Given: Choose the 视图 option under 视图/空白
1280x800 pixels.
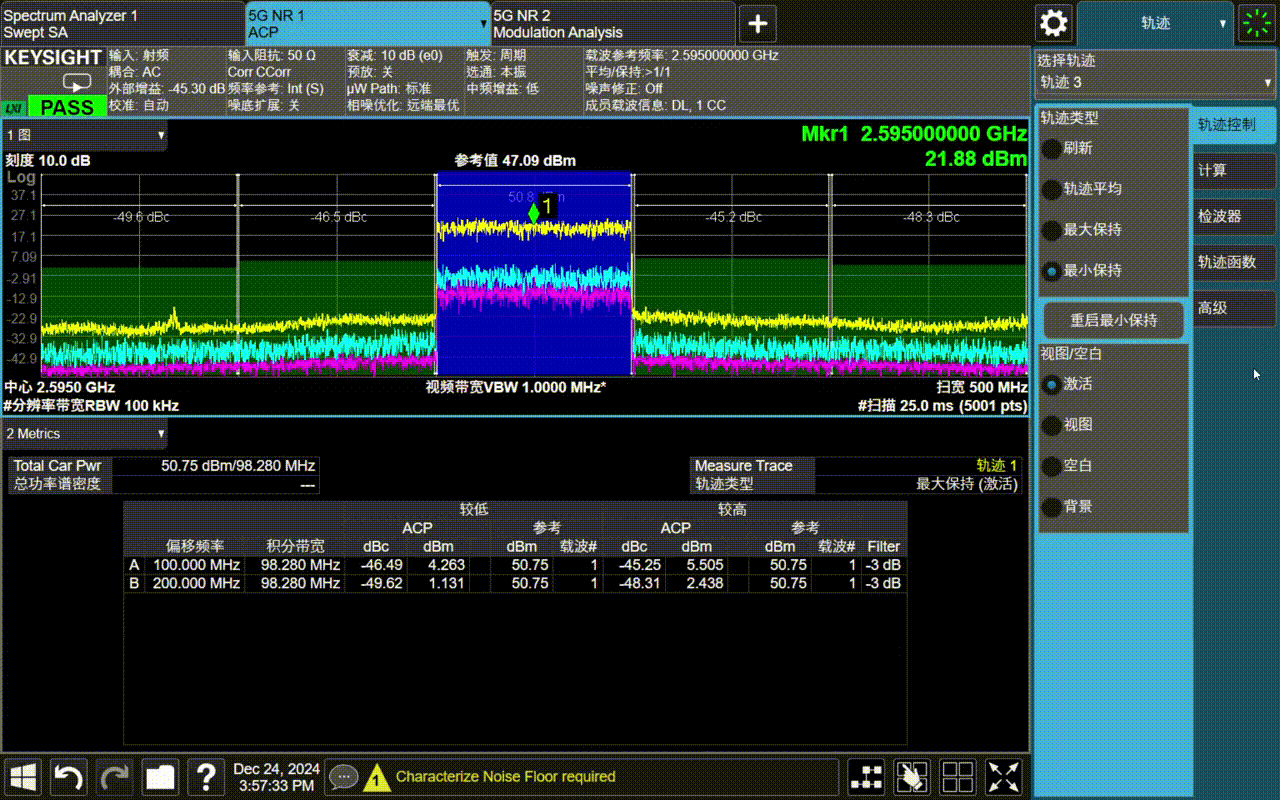Looking at the screenshot, I should 1053,425.
